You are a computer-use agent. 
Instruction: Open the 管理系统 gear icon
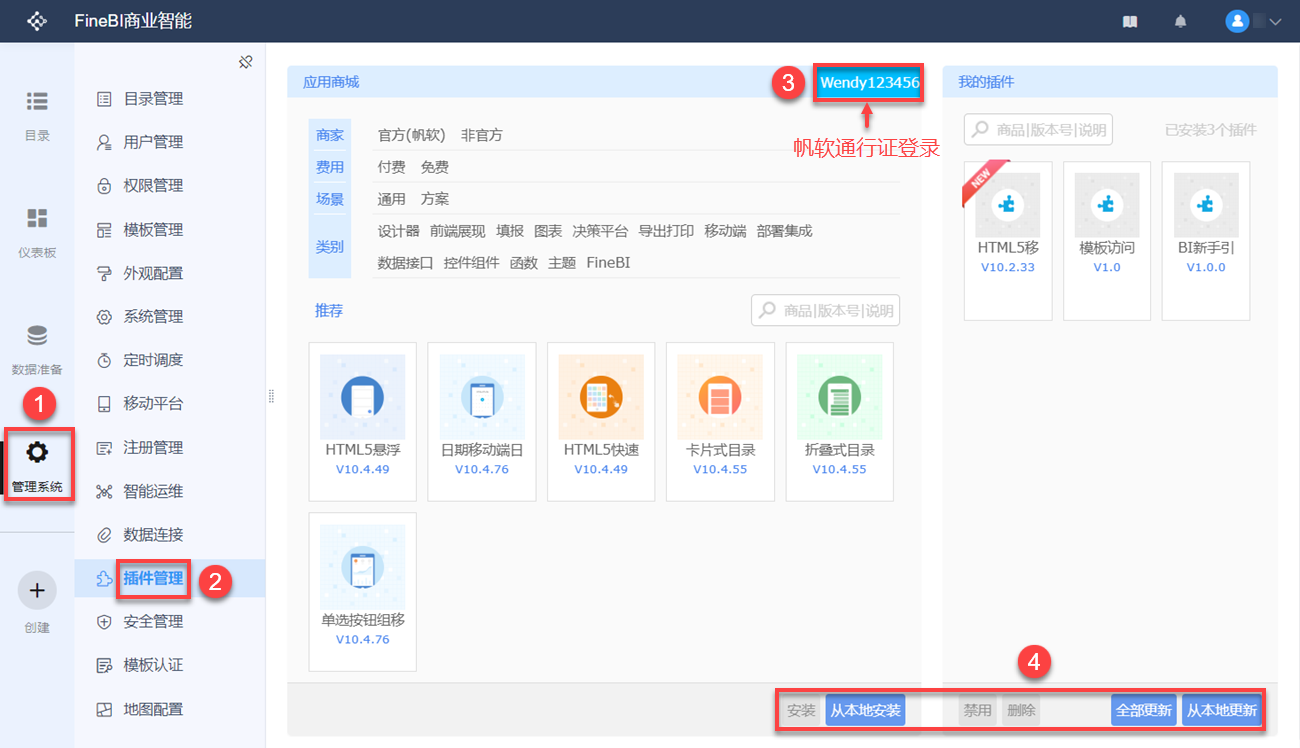pos(37,452)
